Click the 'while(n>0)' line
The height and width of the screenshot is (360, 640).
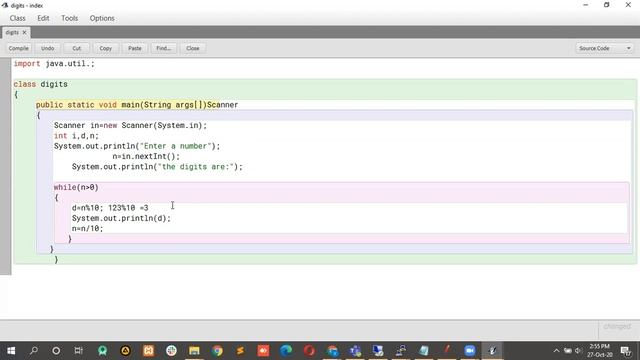(76, 187)
